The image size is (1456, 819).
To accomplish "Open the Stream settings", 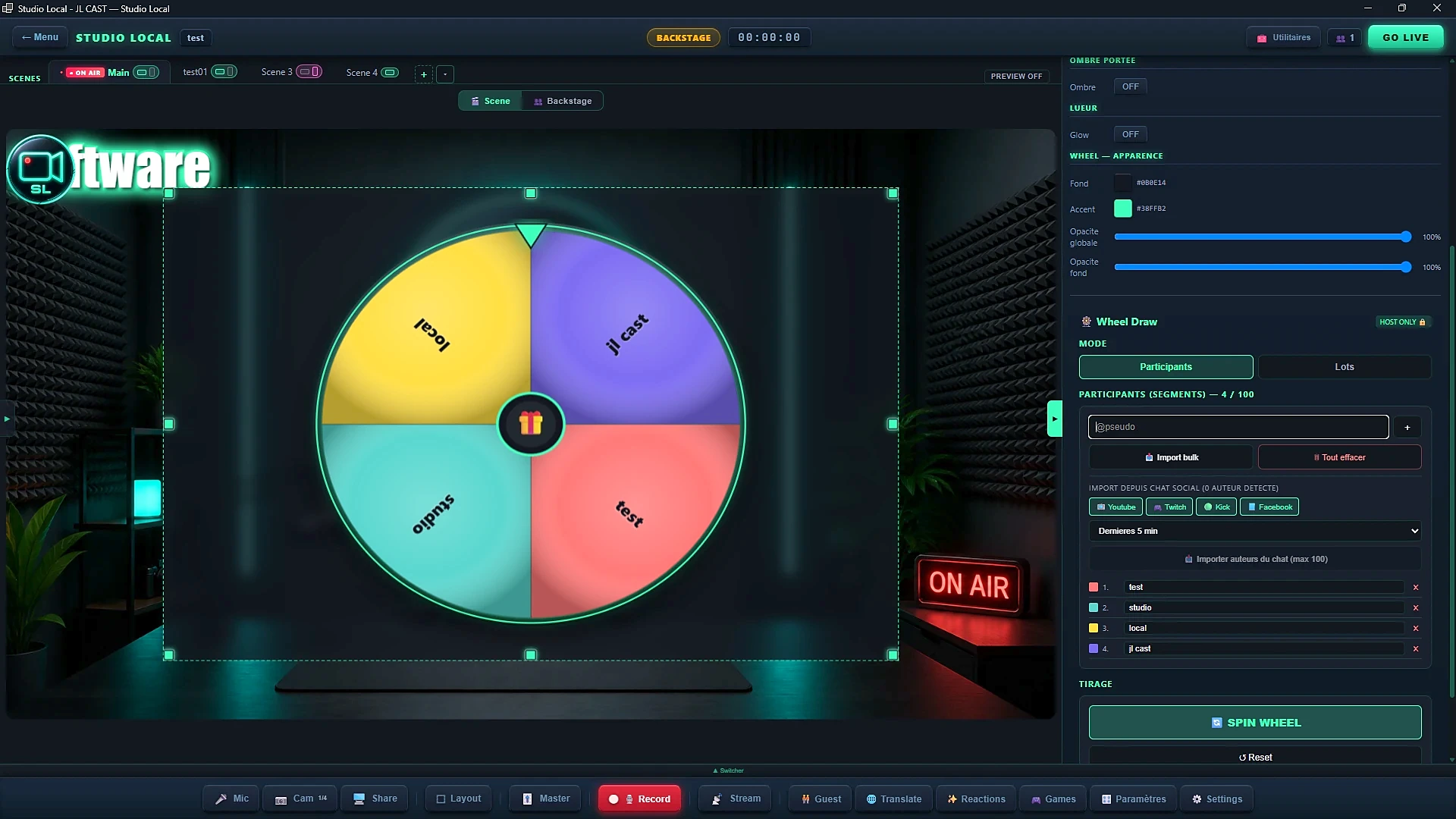I will pyautogui.click(x=736, y=799).
